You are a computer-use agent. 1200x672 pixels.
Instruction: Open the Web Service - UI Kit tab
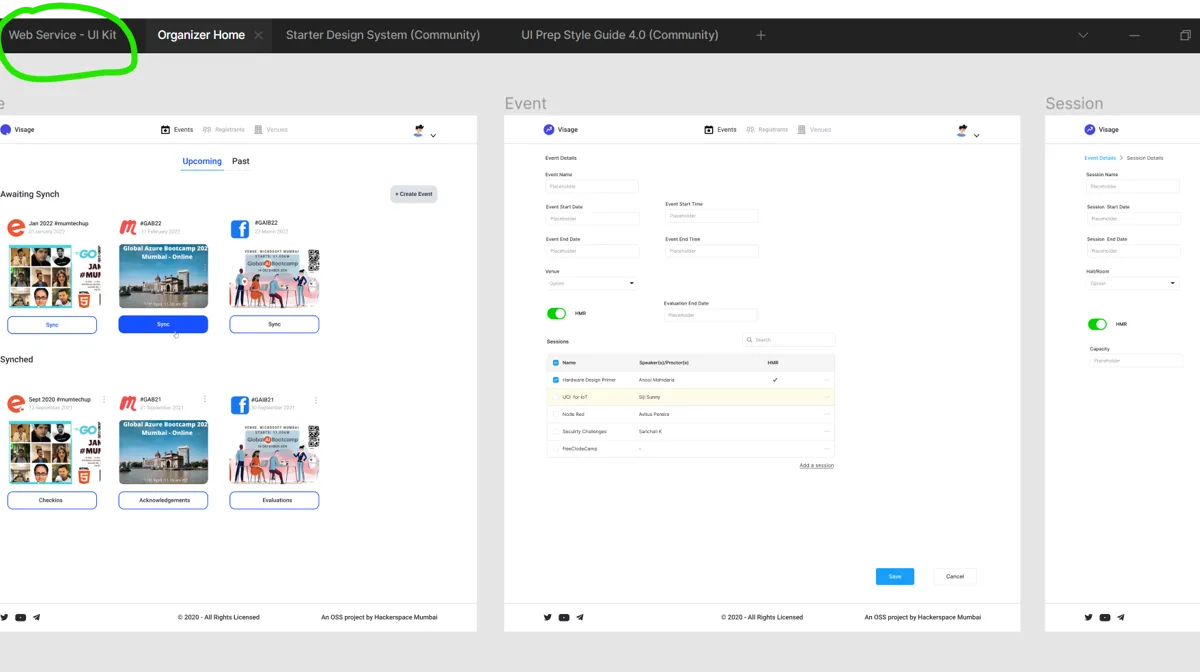(x=62, y=35)
